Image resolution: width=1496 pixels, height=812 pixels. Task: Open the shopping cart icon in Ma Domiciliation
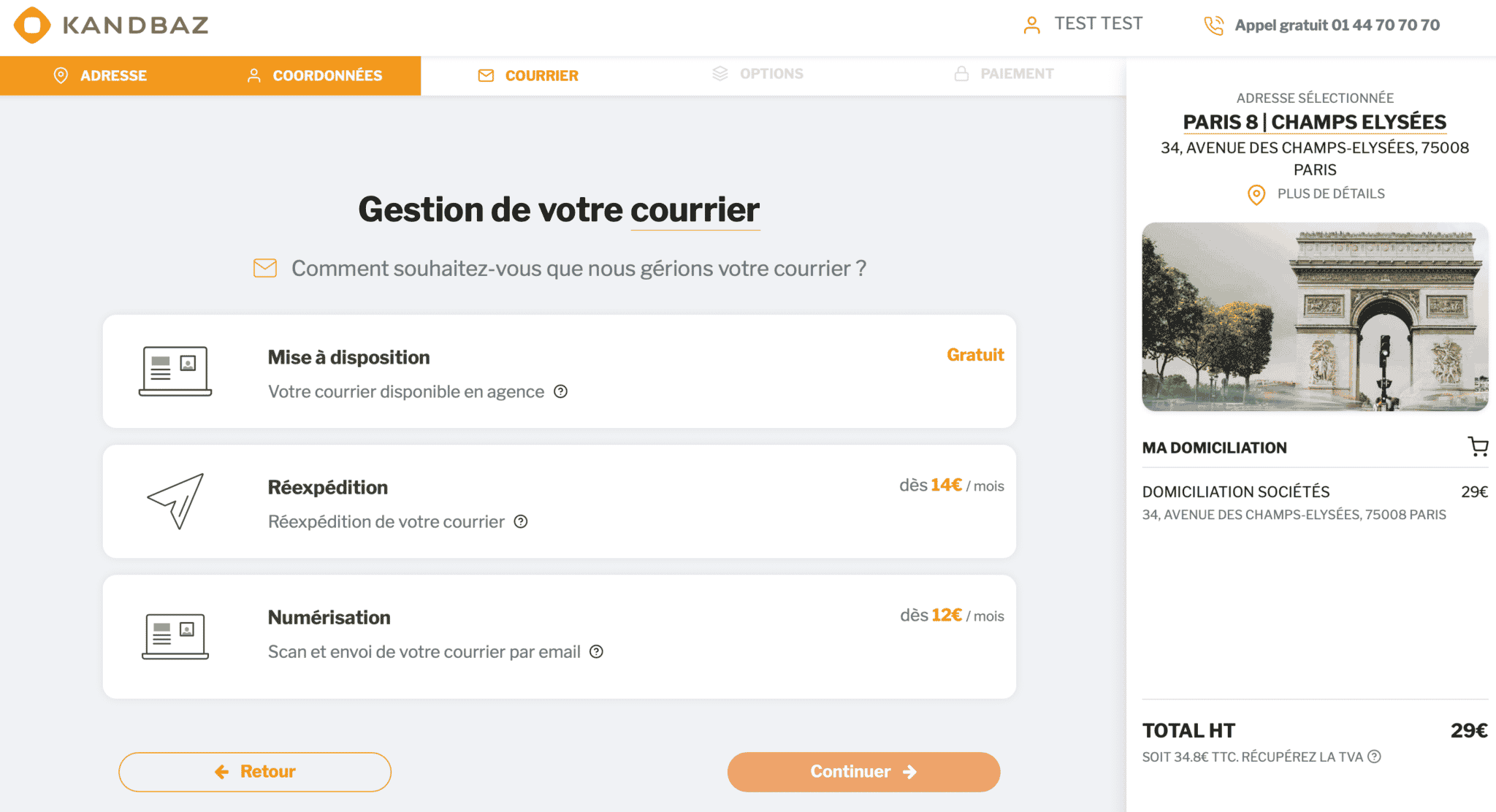[1478, 446]
